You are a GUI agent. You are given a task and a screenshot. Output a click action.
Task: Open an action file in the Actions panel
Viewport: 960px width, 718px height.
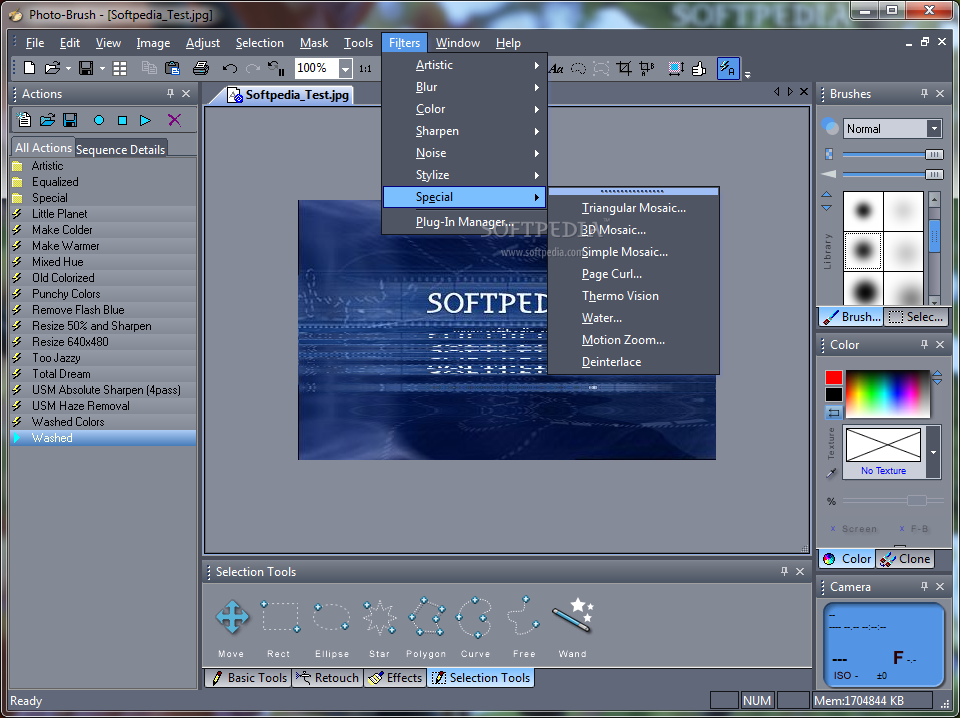(48, 120)
